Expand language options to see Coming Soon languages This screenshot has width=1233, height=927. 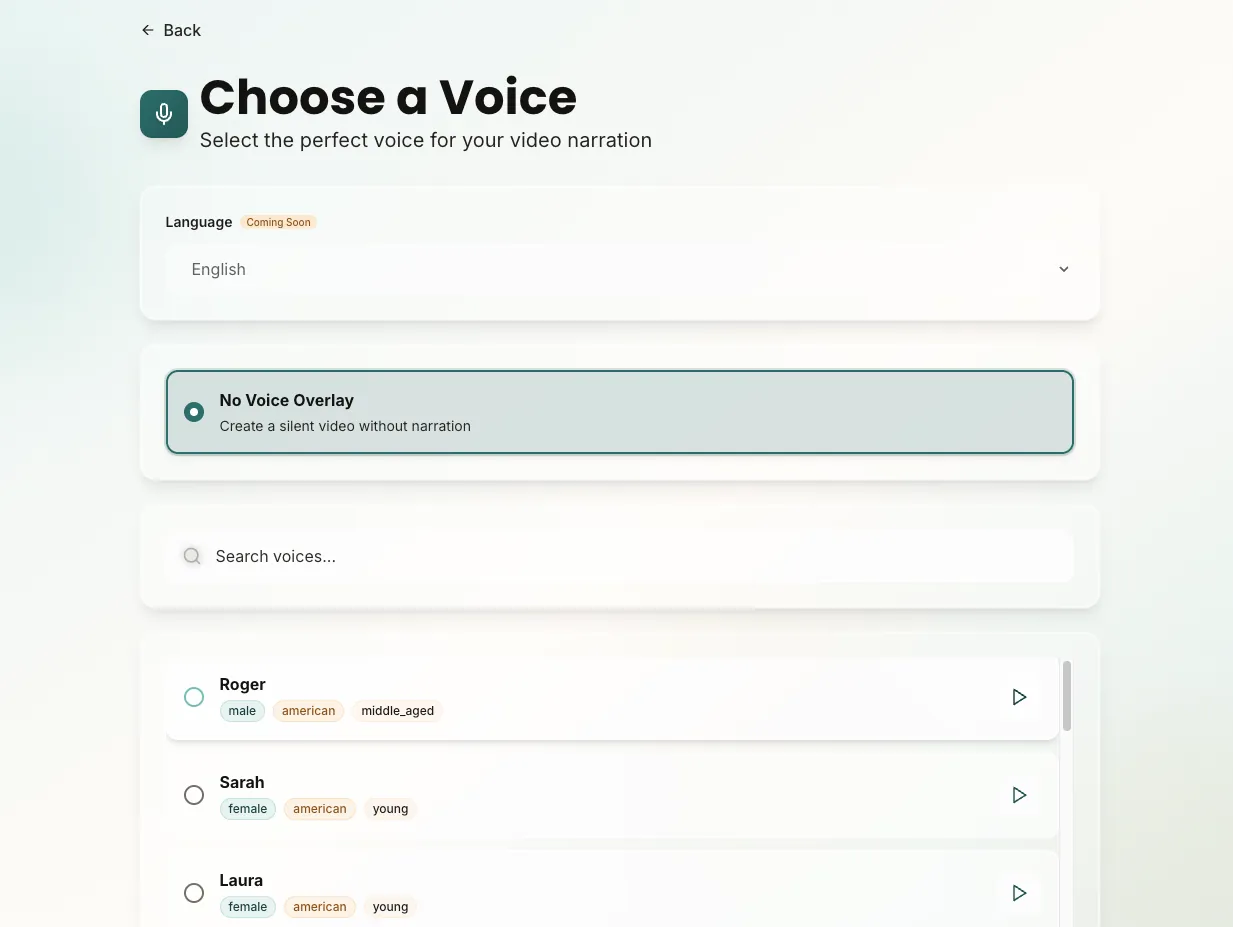coord(620,269)
